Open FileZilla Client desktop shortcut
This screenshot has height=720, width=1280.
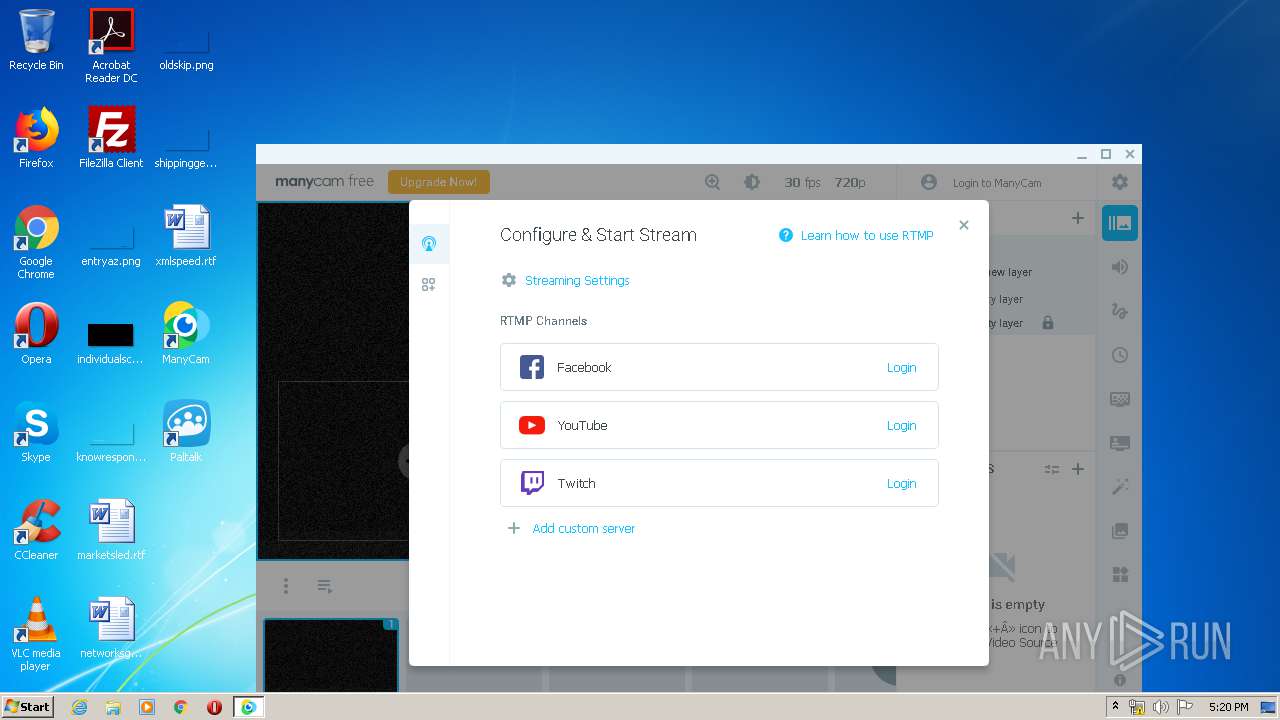[111, 137]
